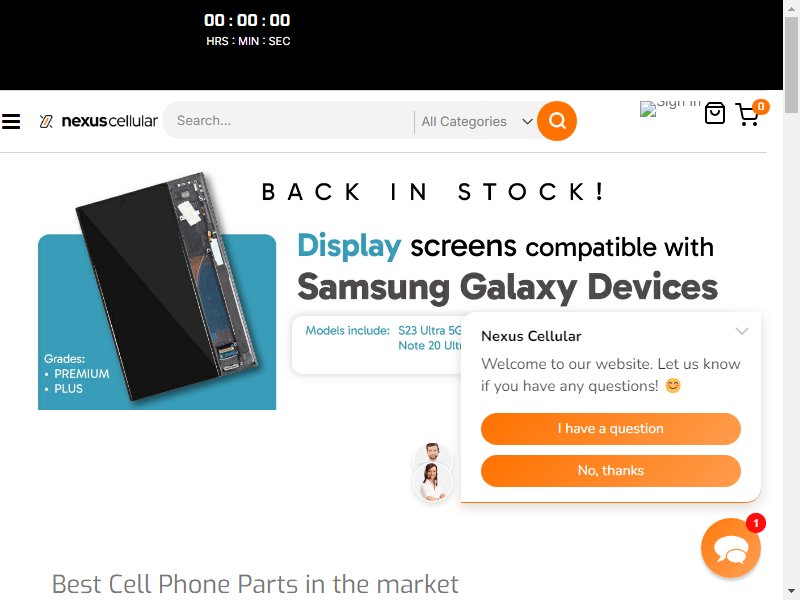View the shopping cart
Image resolution: width=800 pixels, height=600 pixels.
(748, 114)
